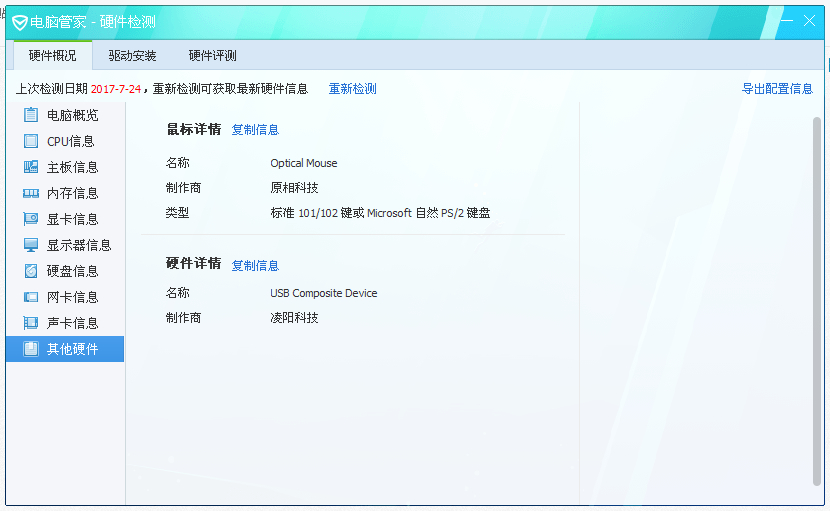The image size is (830, 511).
Task: Click the CPU信息 chip icon
Action: click(31, 141)
